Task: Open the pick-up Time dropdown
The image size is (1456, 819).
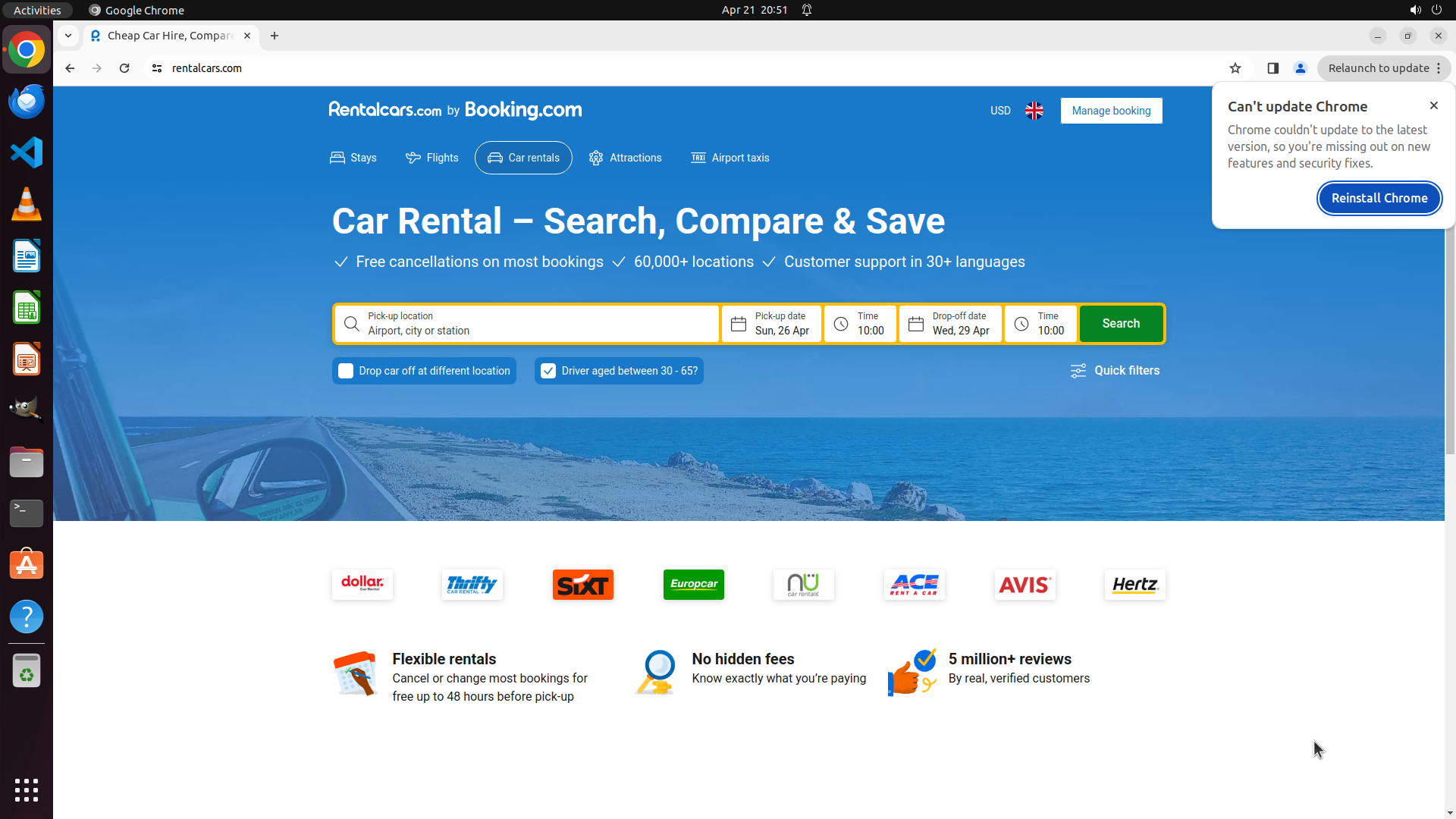Action: tap(860, 324)
